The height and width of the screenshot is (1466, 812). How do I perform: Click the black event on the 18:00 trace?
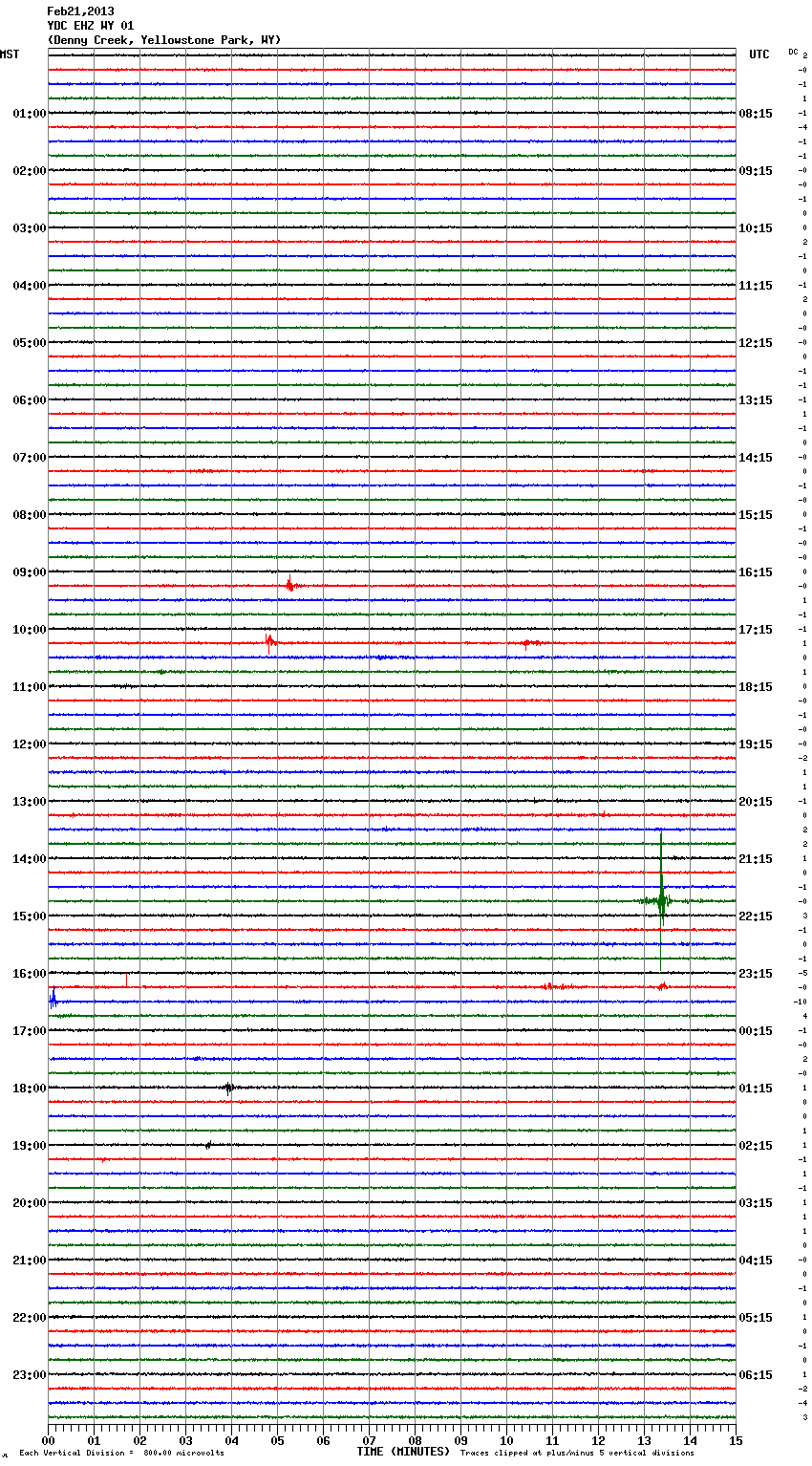(x=228, y=1088)
